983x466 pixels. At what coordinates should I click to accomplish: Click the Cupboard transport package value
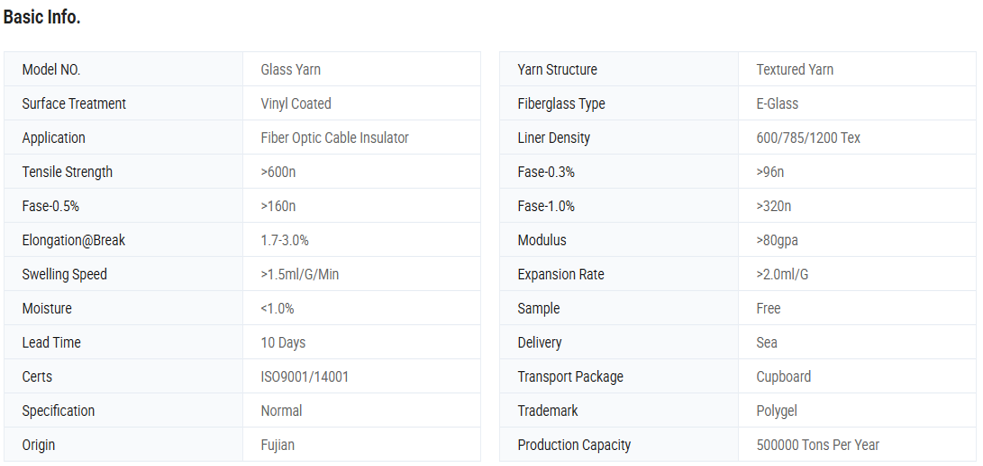(x=783, y=376)
